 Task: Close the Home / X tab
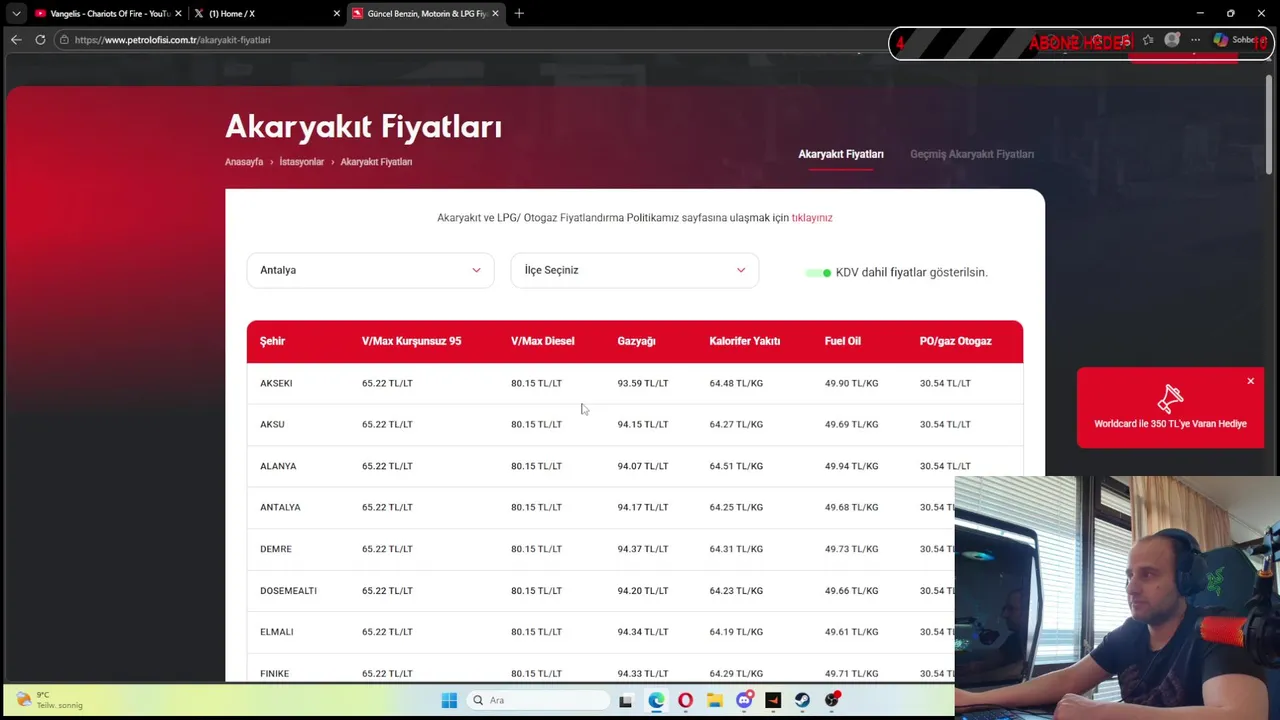point(336,13)
